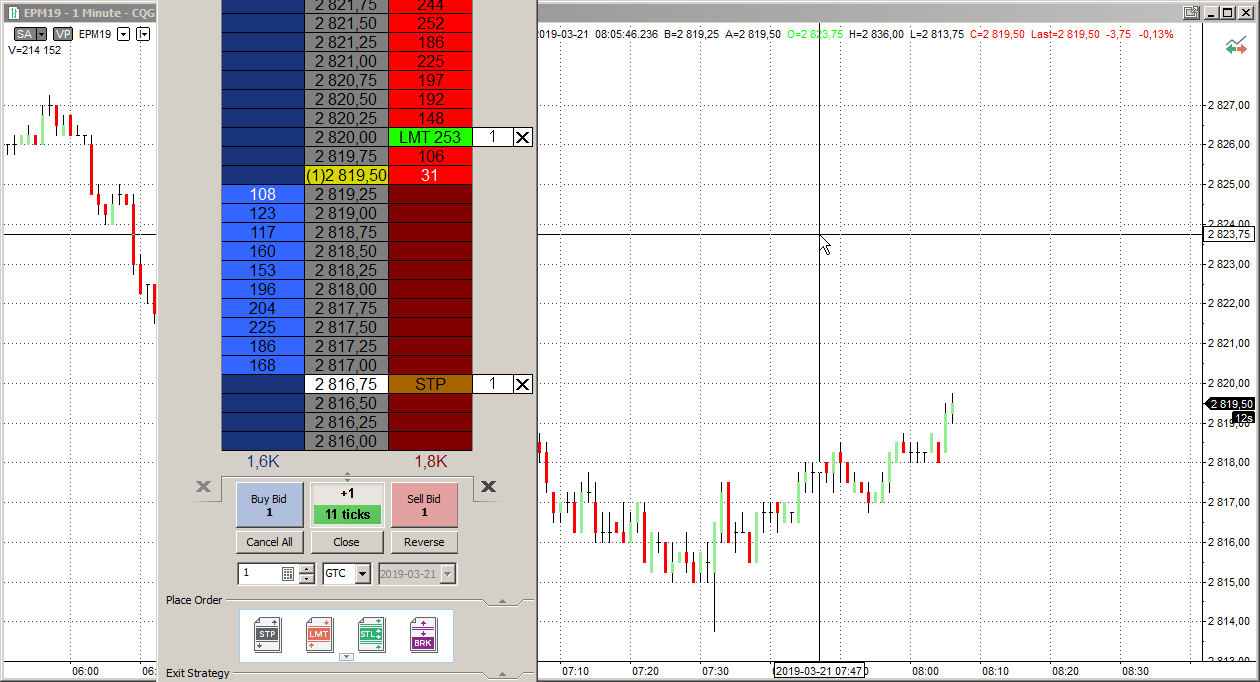Click price cell 2 820,00 in ladder

346,137
